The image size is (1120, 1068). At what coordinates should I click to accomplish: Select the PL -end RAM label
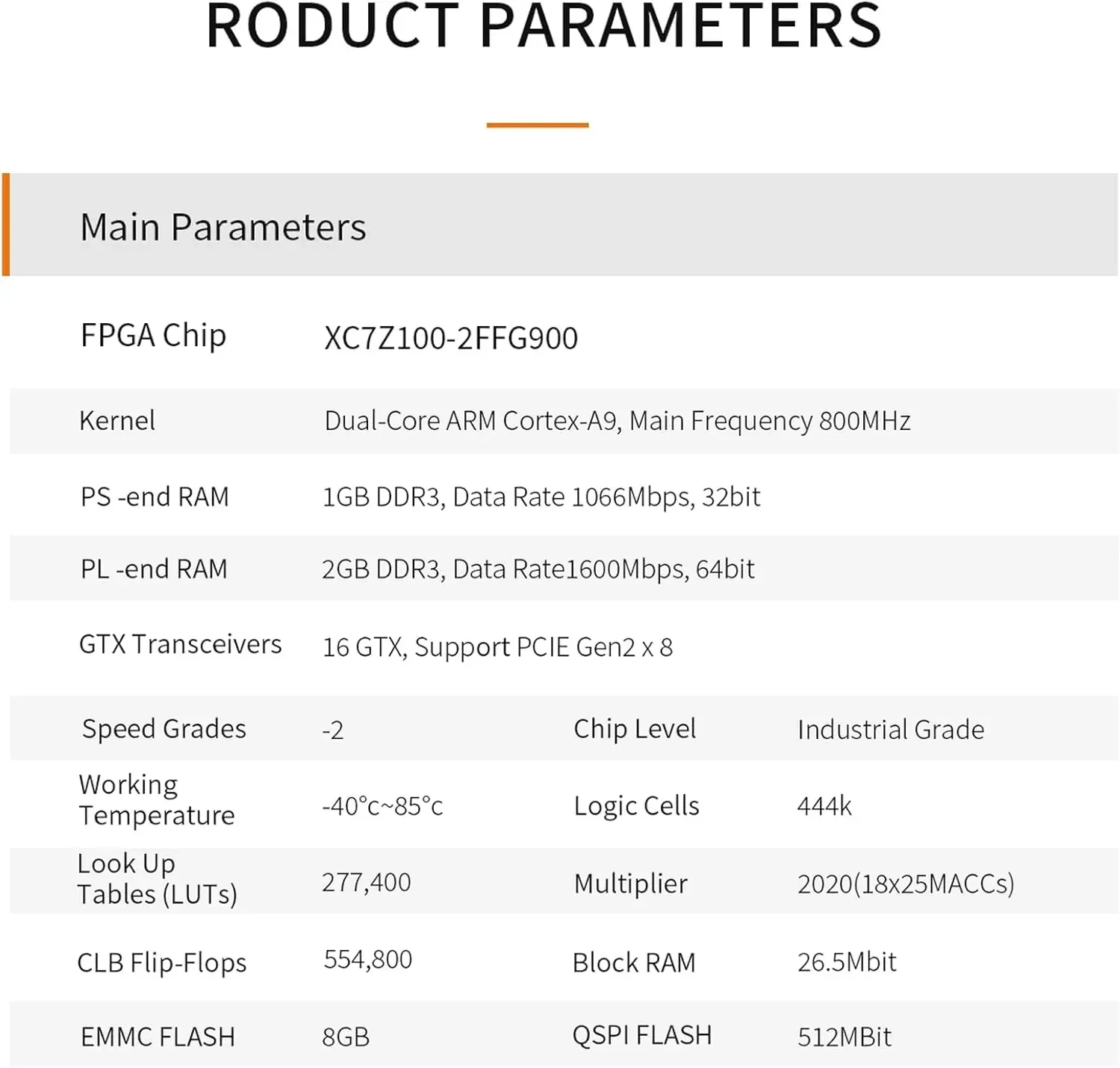pos(154,569)
